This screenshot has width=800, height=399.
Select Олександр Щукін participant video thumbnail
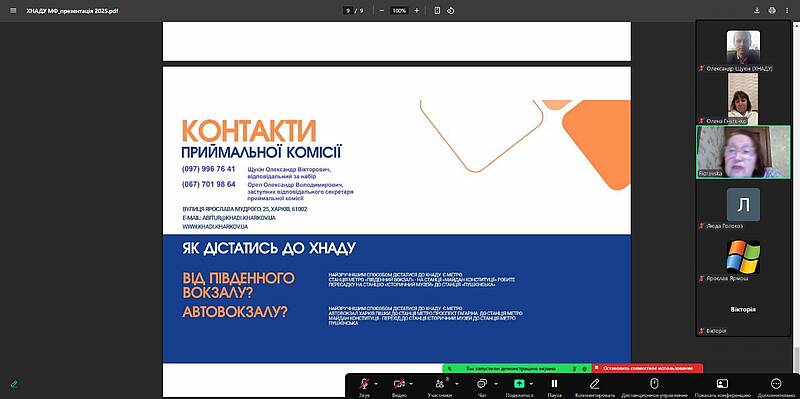tap(743, 47)
